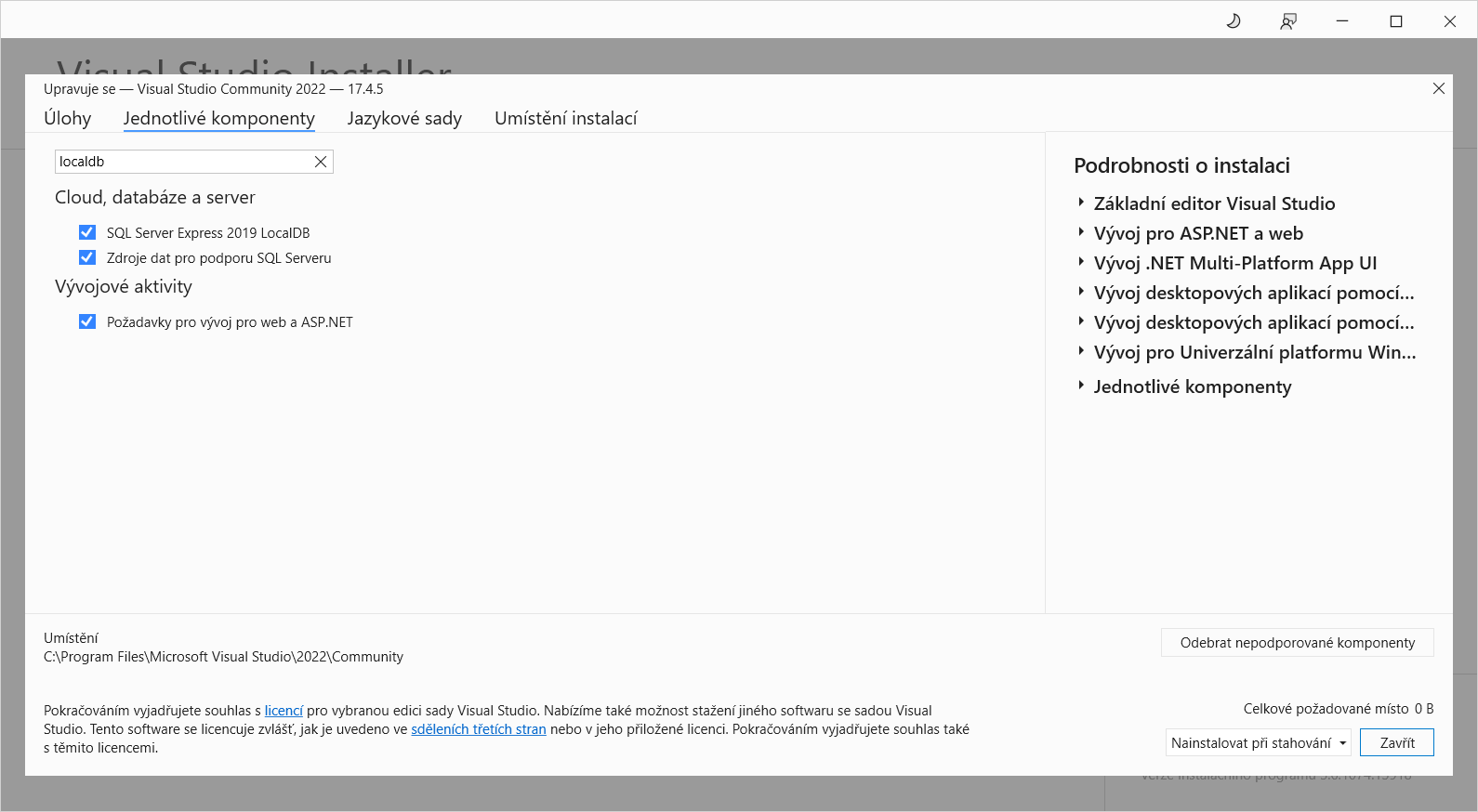This screenshot has width=1478, height=812.
Task: Open the Nainstalovat při stahování dropdown arrow
Action: click(1343, 743)
